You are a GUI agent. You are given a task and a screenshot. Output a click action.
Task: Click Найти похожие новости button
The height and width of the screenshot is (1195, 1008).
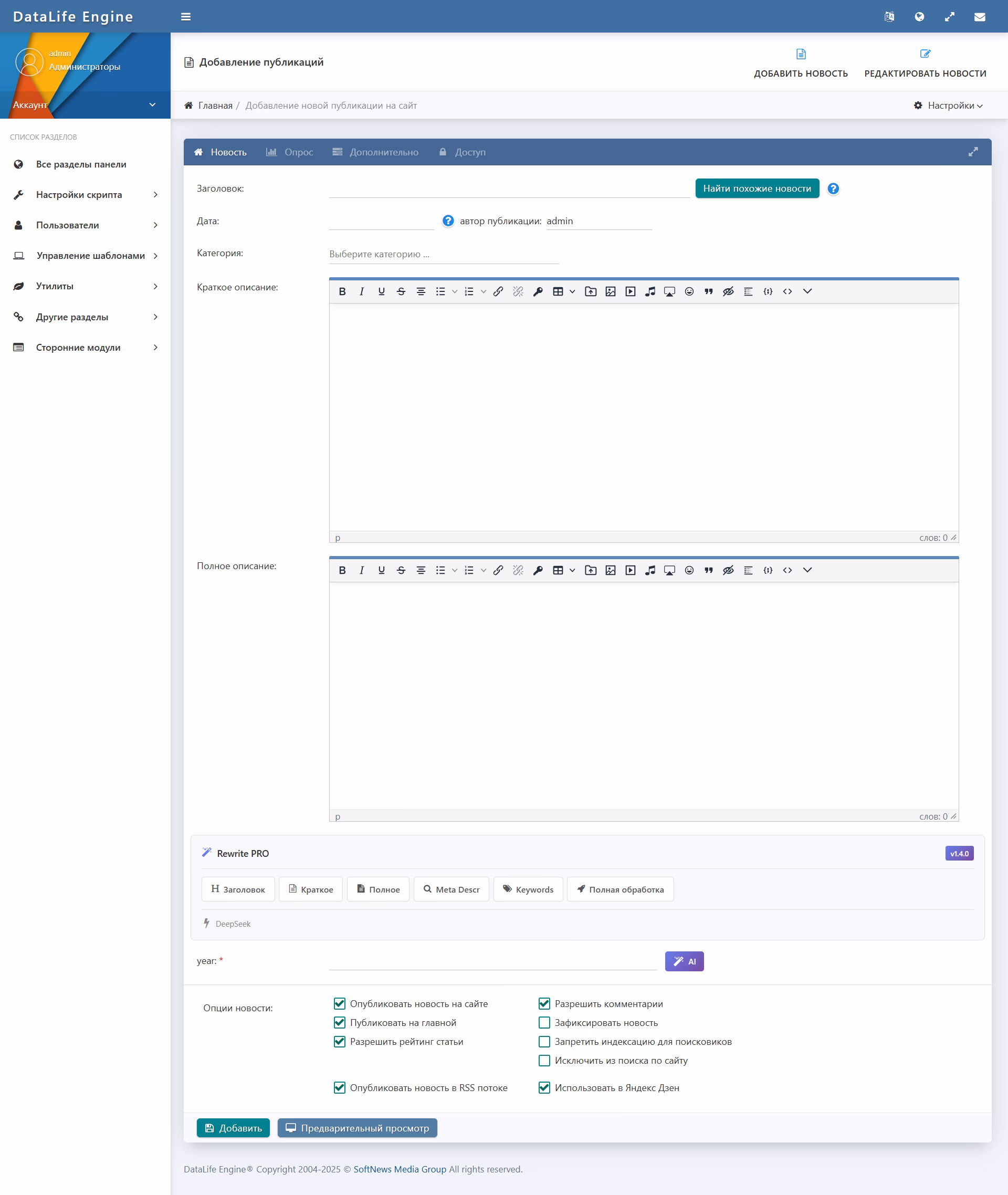point(757,188)
